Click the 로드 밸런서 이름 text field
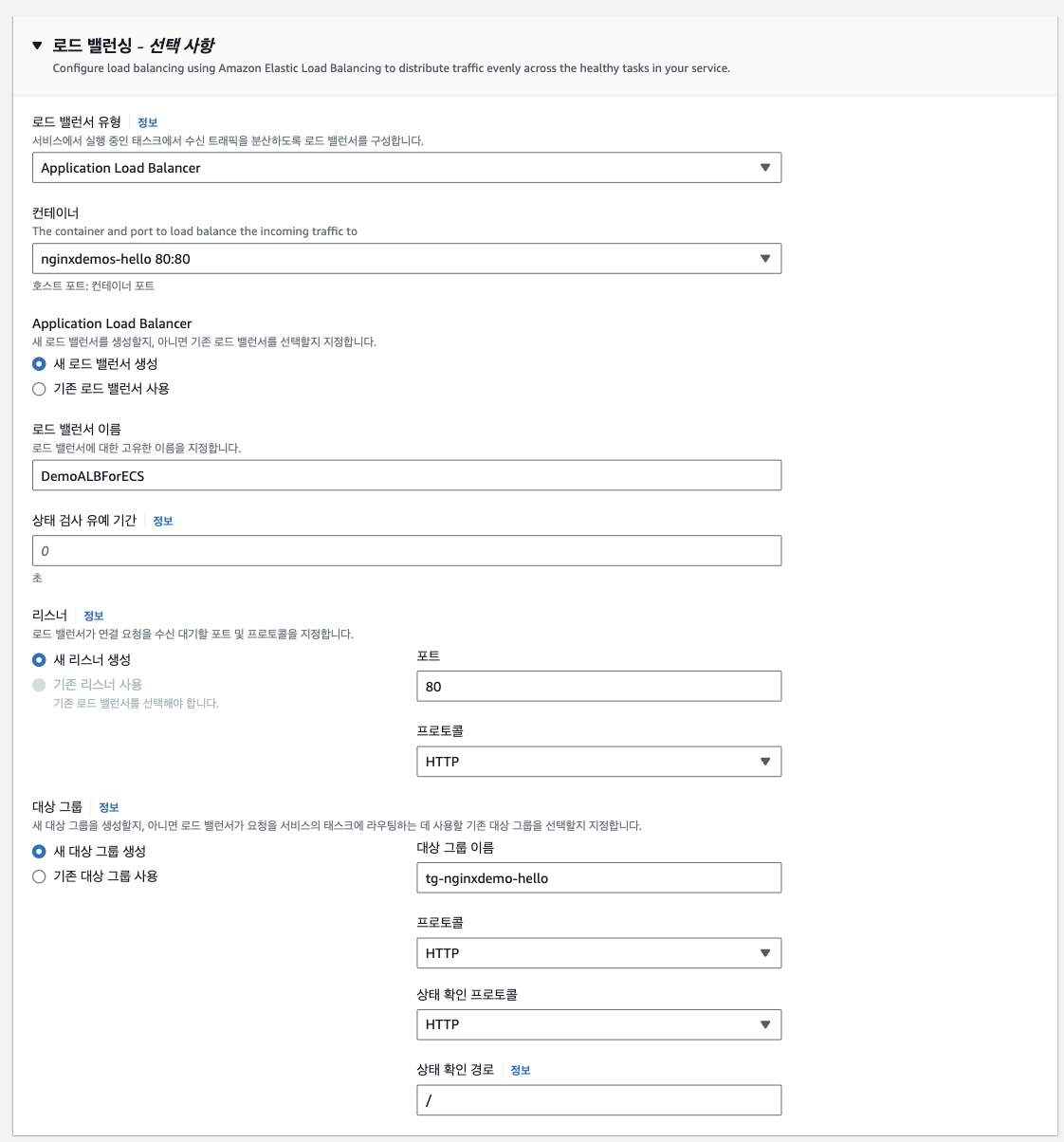1064x1142 pixels. tap(406, 475)
